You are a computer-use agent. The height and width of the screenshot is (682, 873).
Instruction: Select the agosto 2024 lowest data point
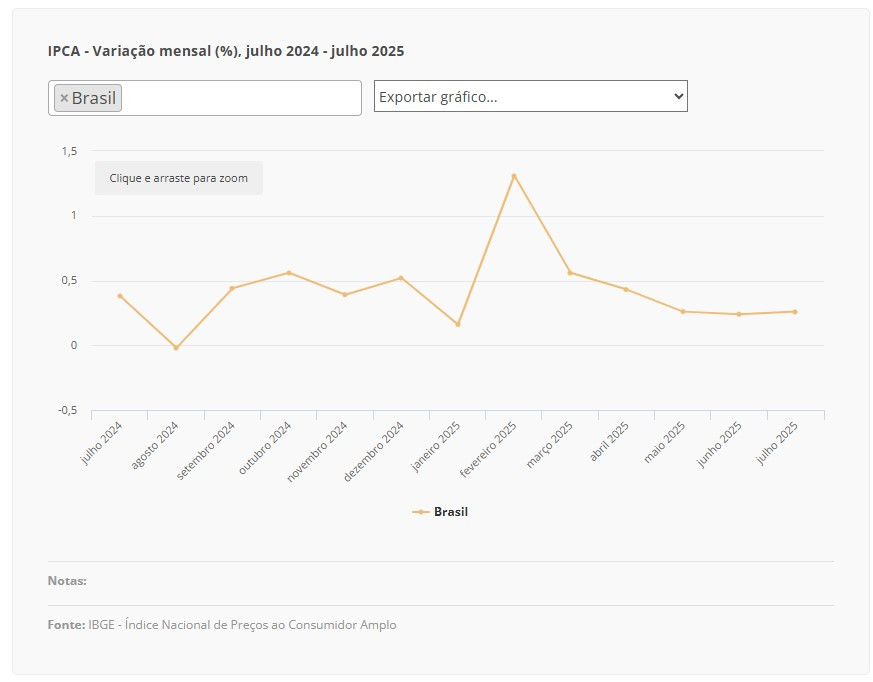click(x=176, y=348)
